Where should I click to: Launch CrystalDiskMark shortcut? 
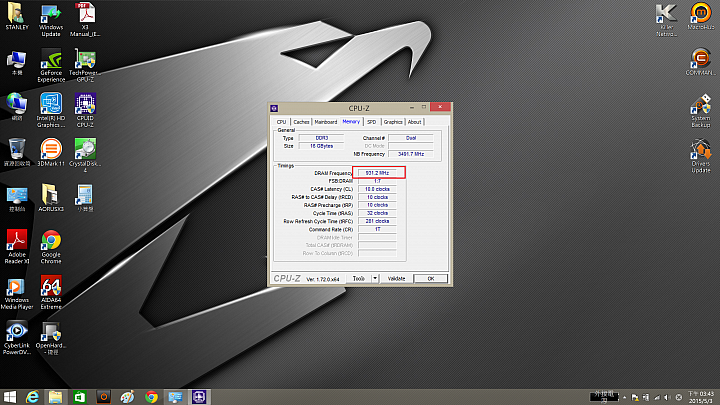pos(85,156)
